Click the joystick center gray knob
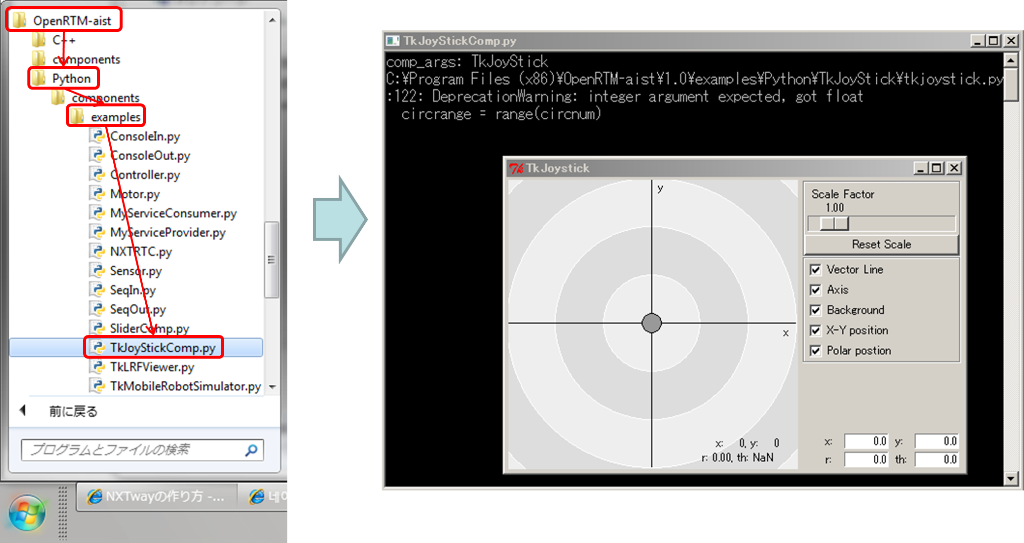 tap(652, 323)
